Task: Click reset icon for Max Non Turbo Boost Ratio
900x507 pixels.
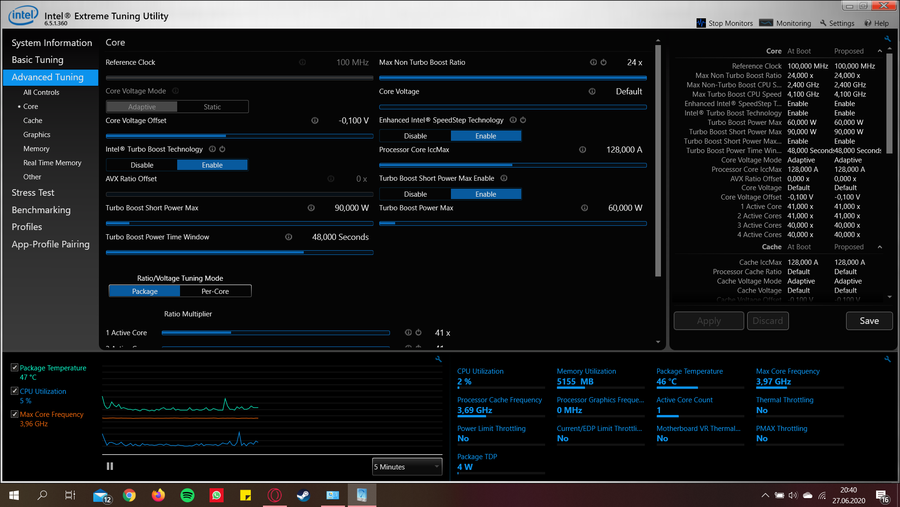Action: click(x=604, y=62)
